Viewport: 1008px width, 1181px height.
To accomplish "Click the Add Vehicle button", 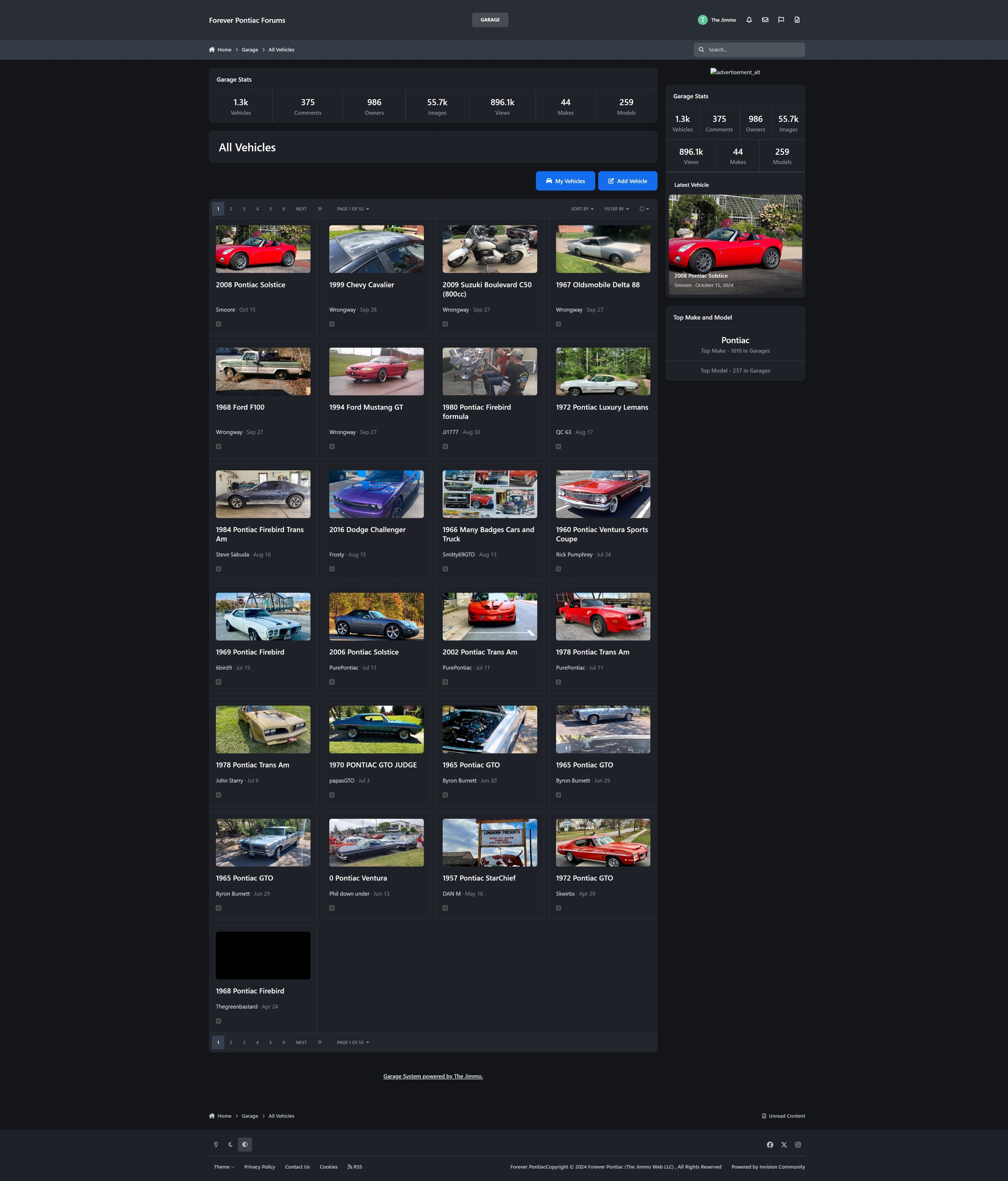I will (x=627, y=181).
